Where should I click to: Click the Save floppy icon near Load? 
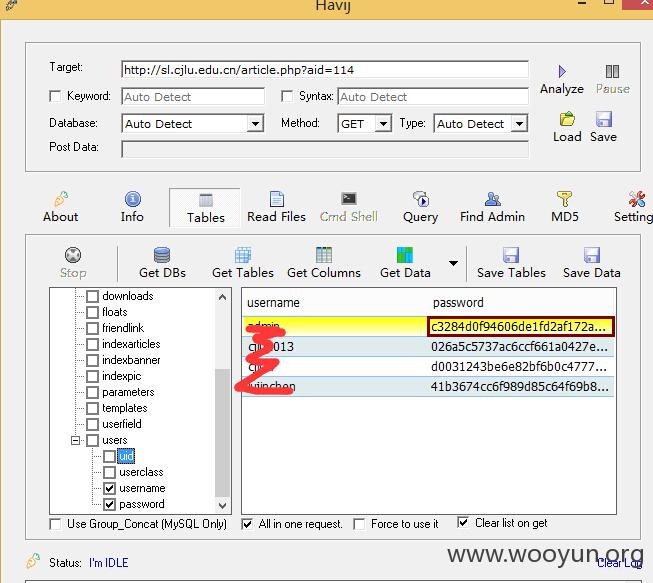pyautogui.click(x=603, y=120)
